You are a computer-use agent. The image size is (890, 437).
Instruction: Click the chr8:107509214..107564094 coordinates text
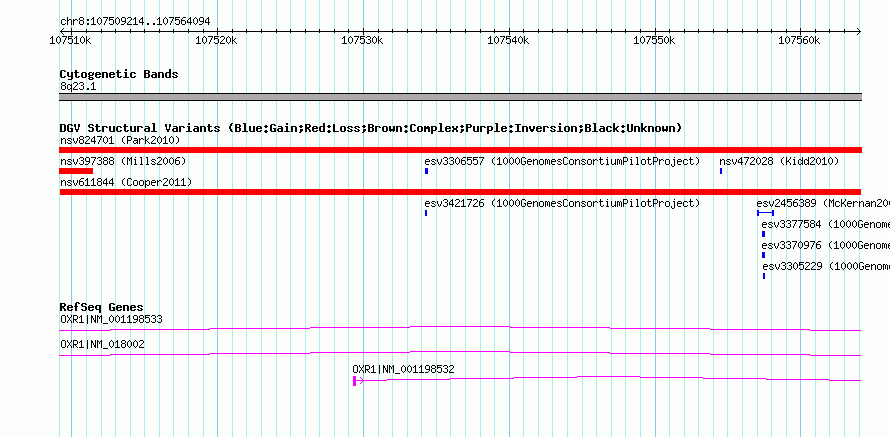(x=135, y=22)
